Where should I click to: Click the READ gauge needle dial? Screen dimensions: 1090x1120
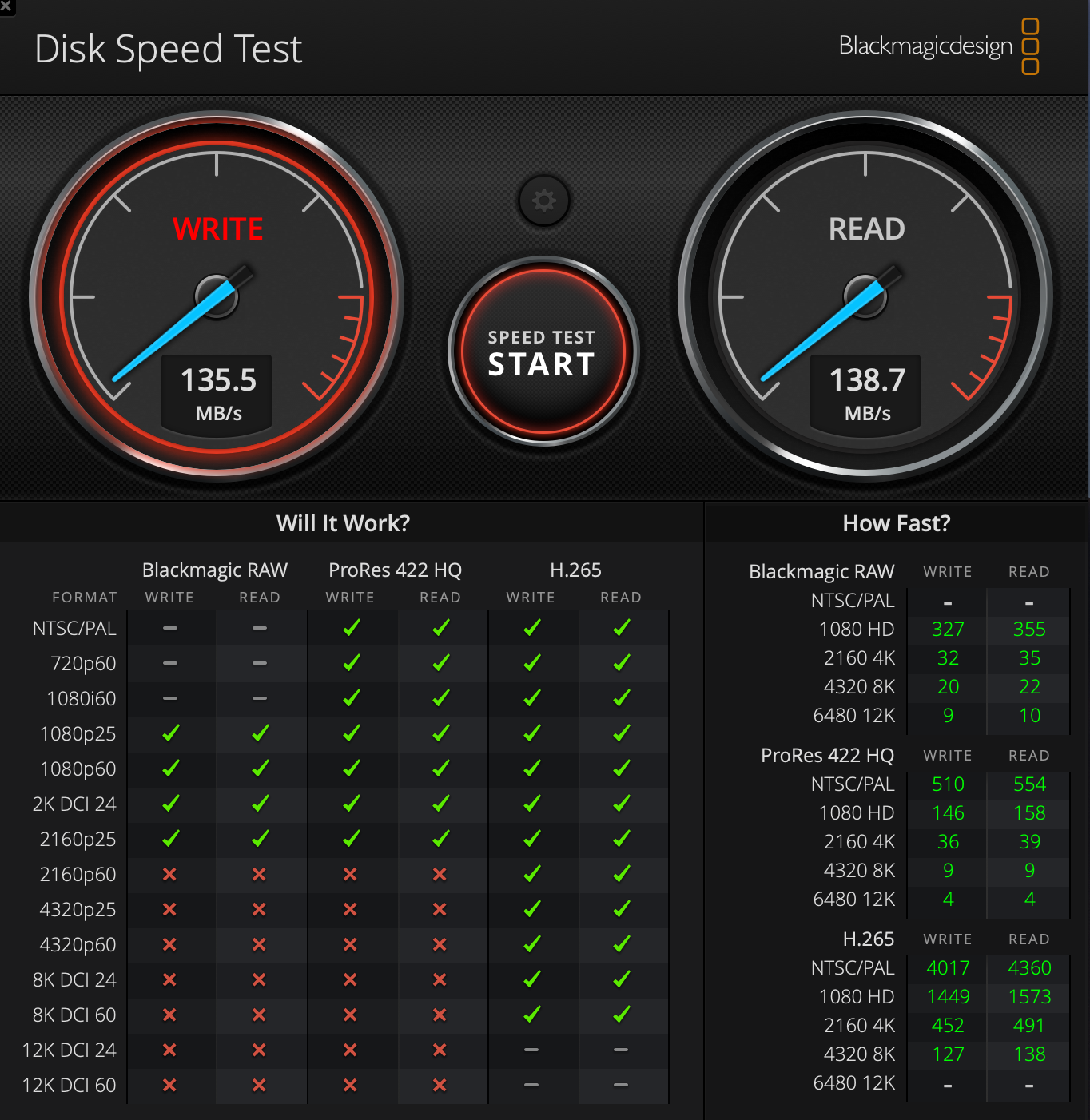pos(865,296)
